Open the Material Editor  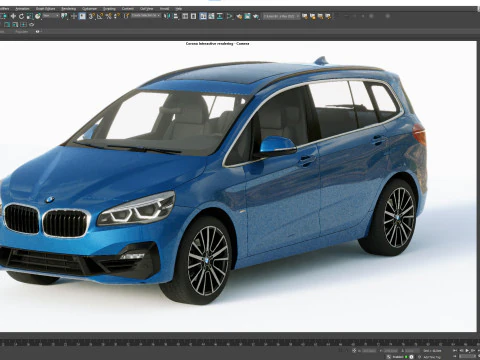click(x=230, y=16)
